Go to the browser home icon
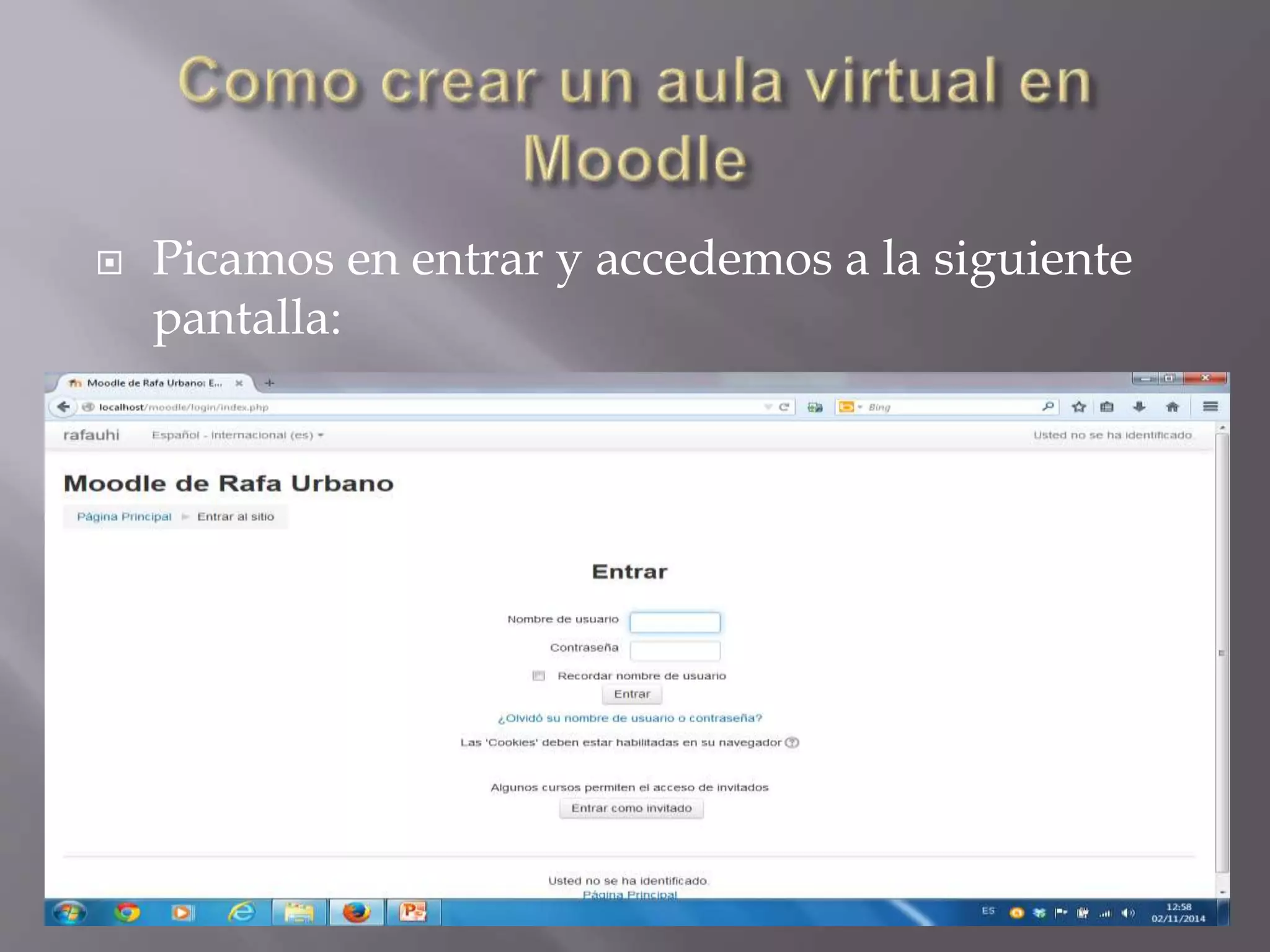 click(1172, 407)
